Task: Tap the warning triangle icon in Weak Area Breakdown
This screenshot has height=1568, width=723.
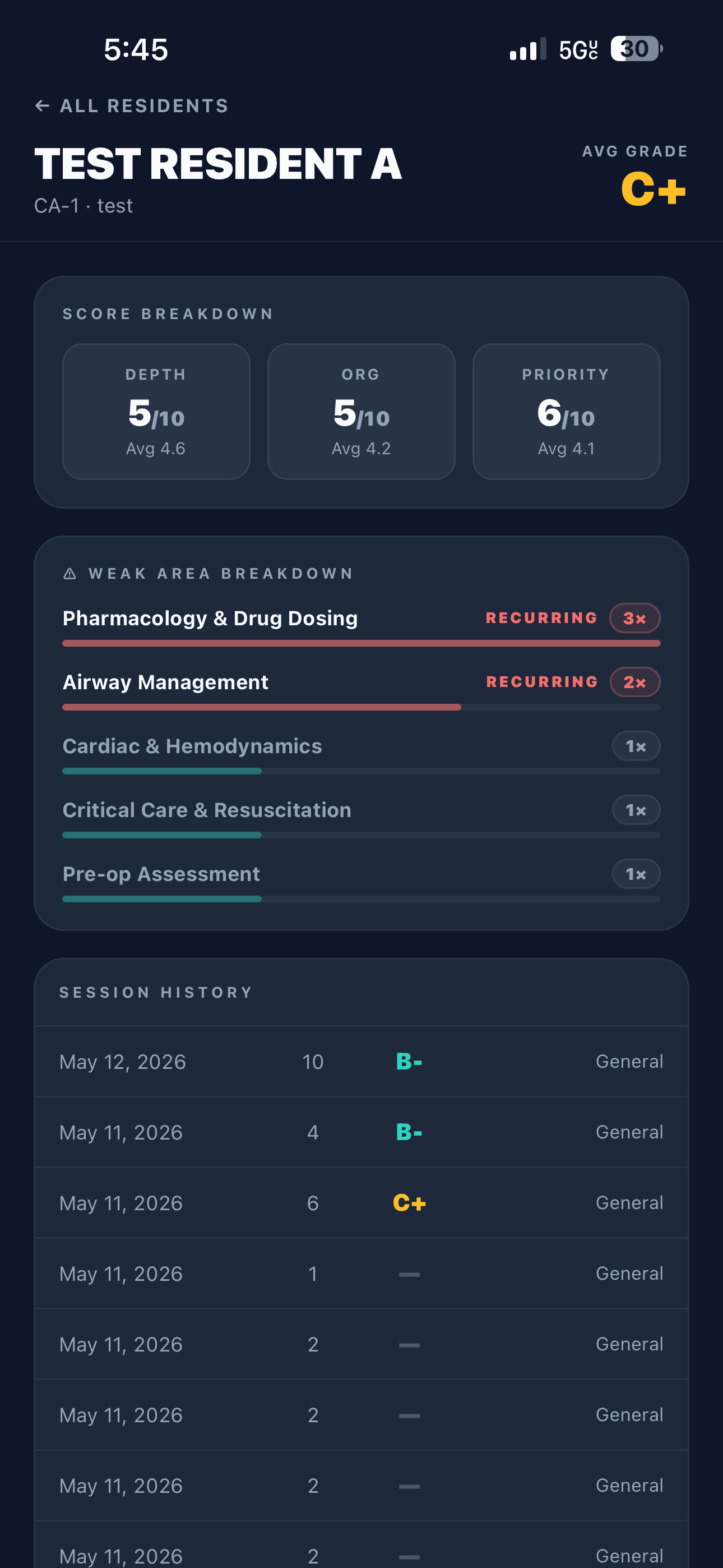Action: [70, 573]
